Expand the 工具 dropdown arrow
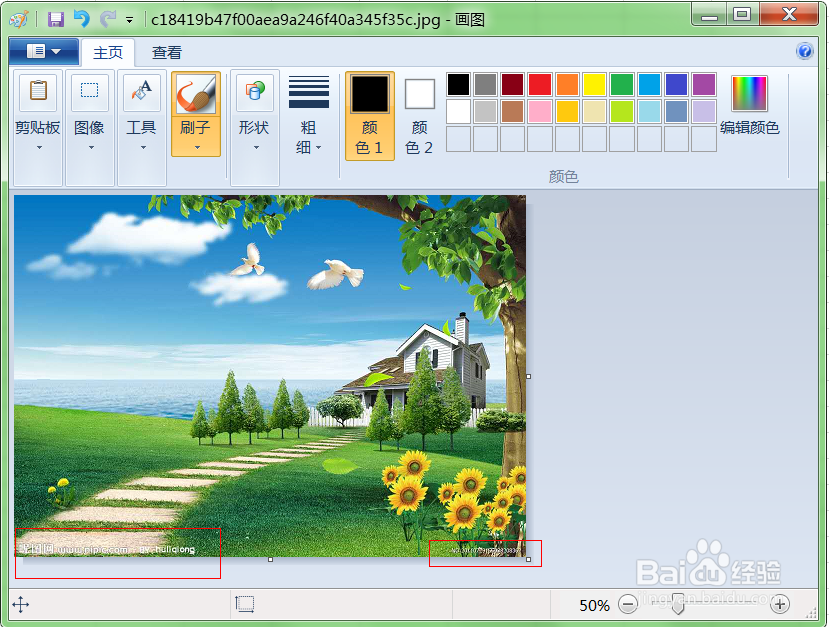This screenshot has height=627, width=829. (x=143, y=147)
